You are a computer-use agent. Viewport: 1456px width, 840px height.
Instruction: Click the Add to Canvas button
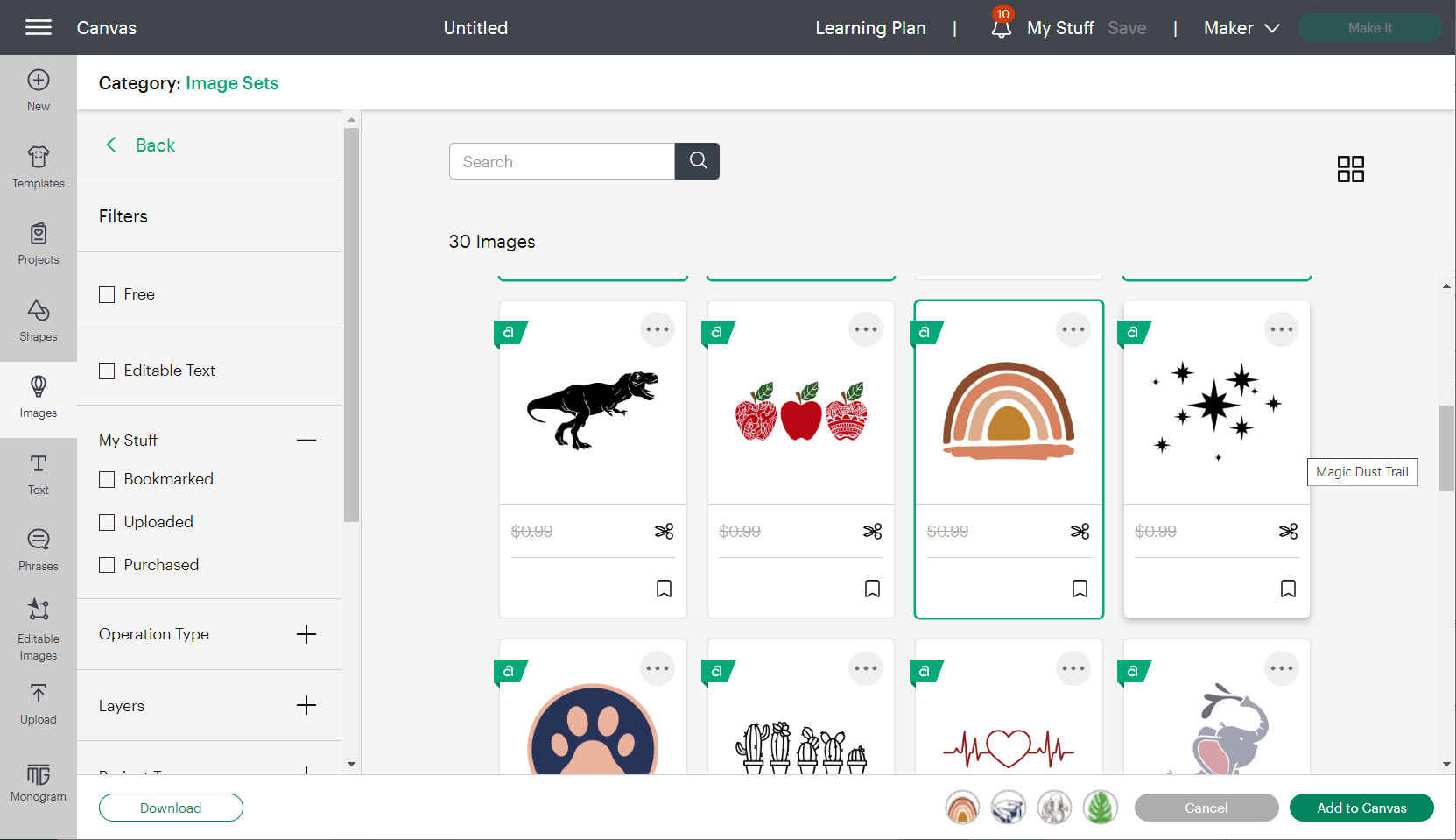1361,808
